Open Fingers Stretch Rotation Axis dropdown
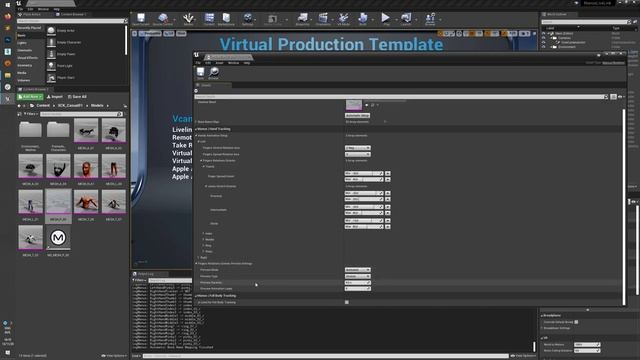 coord(358,148)
